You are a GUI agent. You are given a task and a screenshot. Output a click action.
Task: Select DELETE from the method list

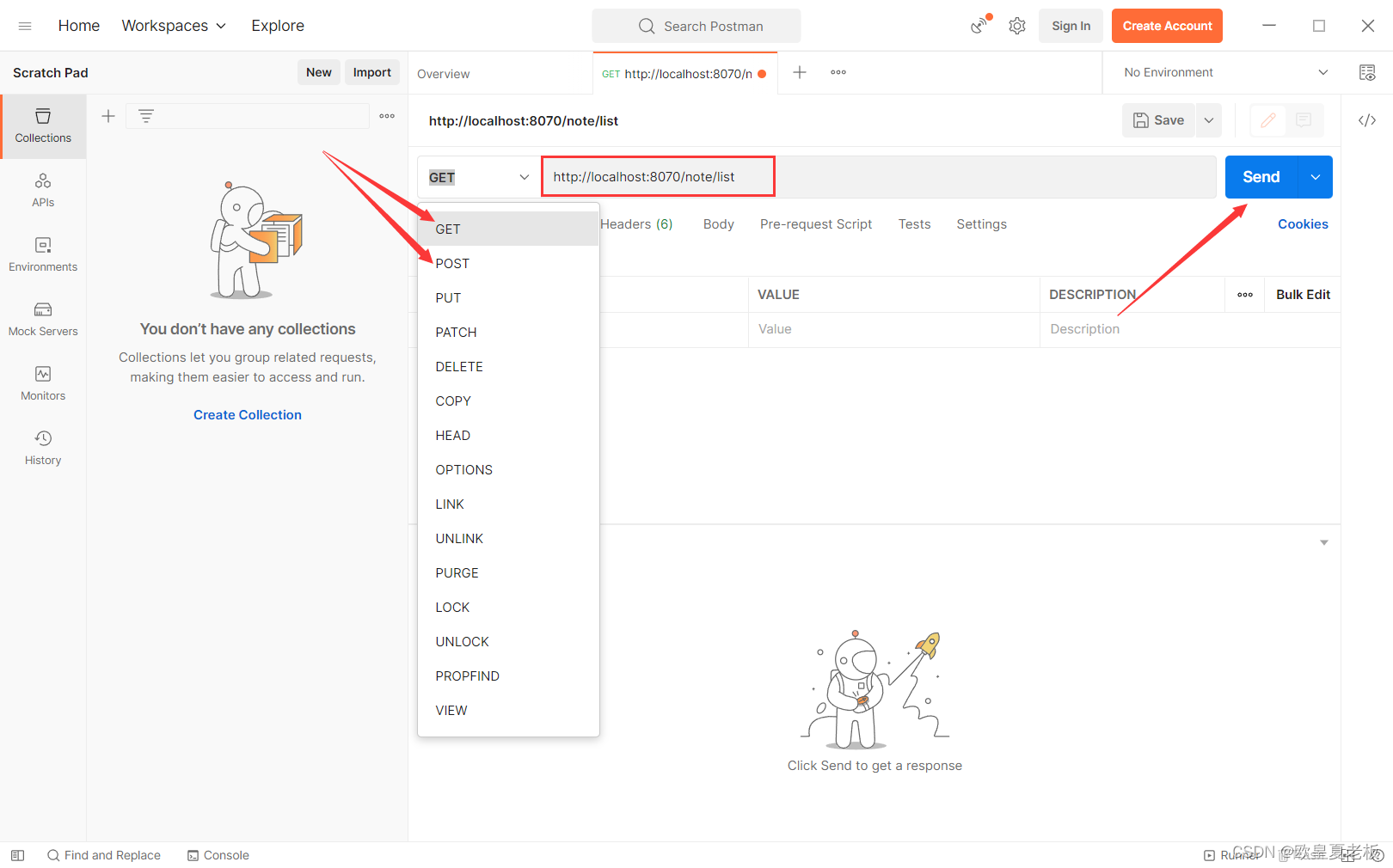point(508,366)
